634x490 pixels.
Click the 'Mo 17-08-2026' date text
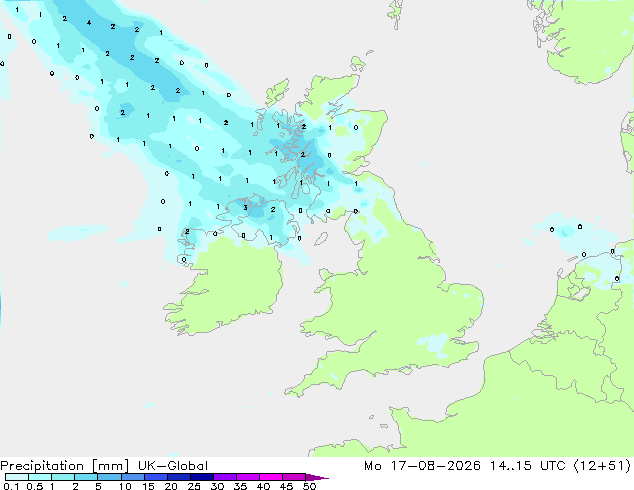tap(422, 466)
